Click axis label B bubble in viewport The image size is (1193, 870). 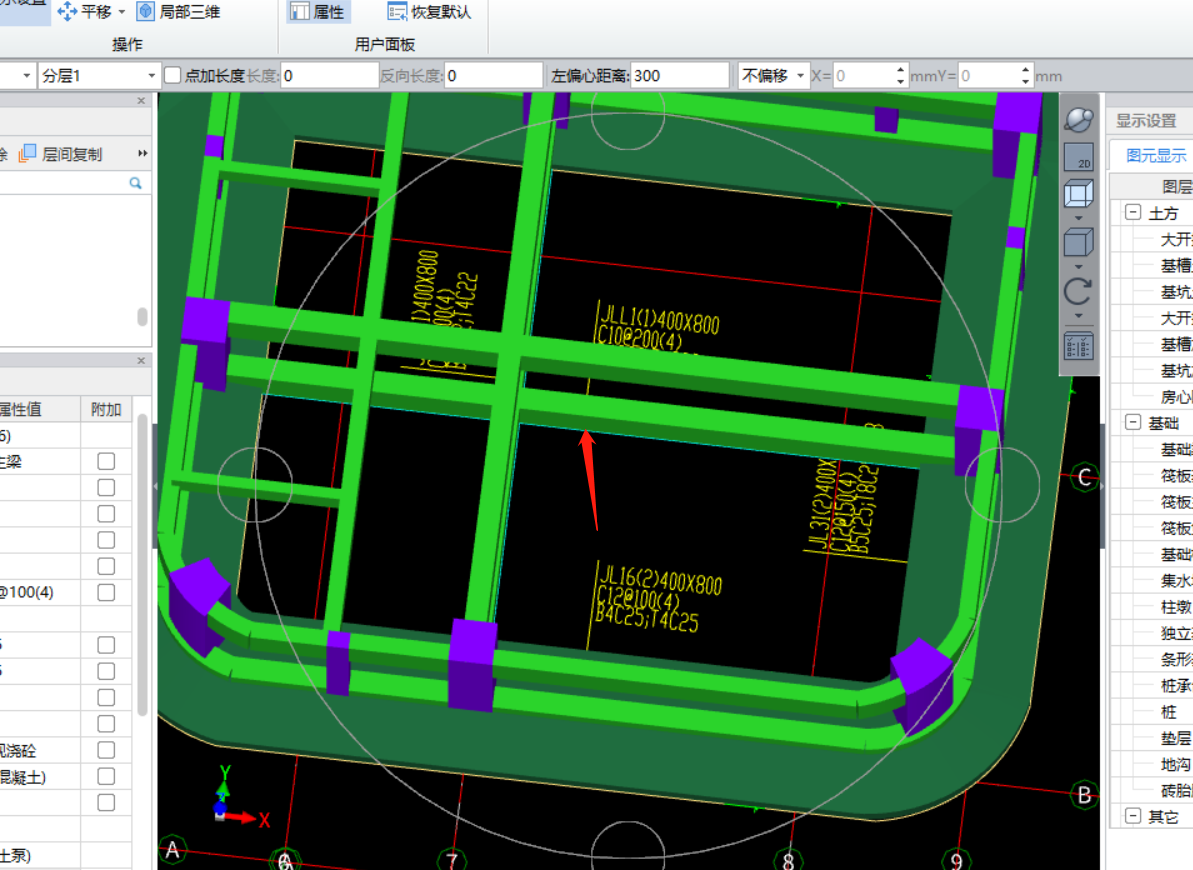coord(1084,795)
